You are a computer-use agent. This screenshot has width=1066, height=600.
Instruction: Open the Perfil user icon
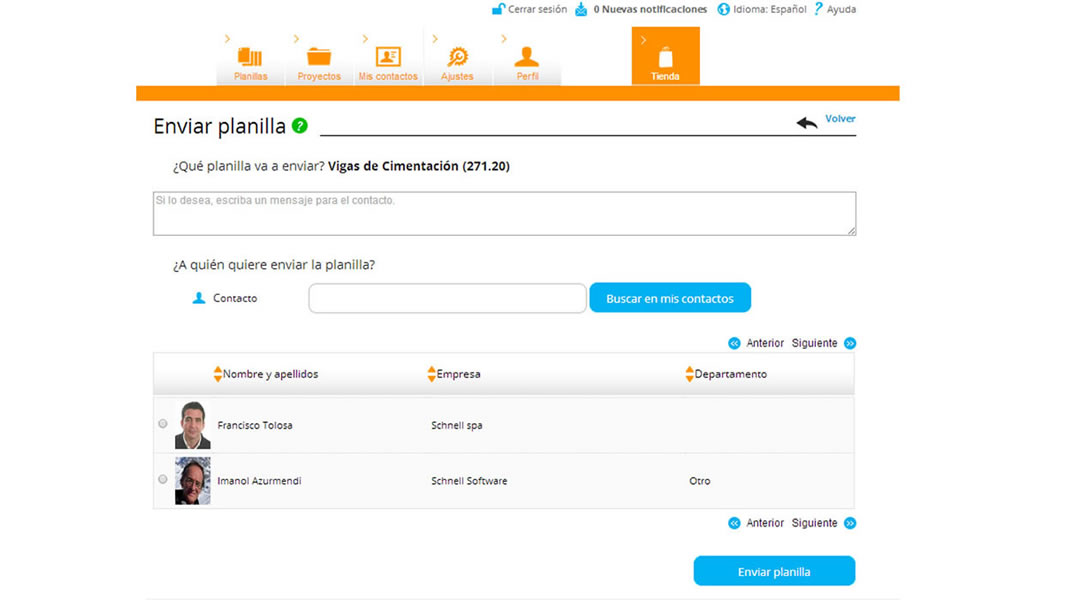(x=527, y=57)
